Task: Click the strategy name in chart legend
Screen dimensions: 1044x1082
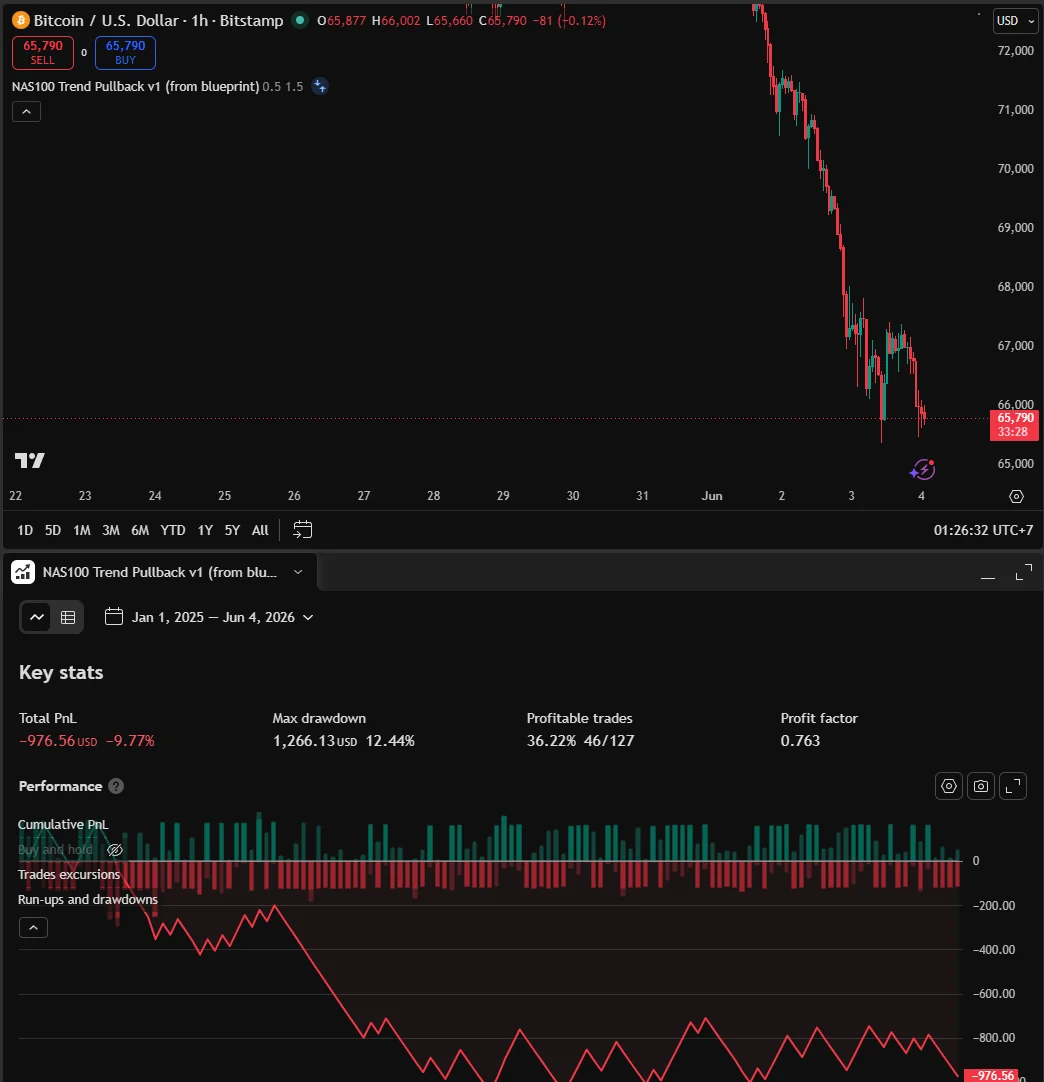Action: pyautogui.click(x=135, y=86)
